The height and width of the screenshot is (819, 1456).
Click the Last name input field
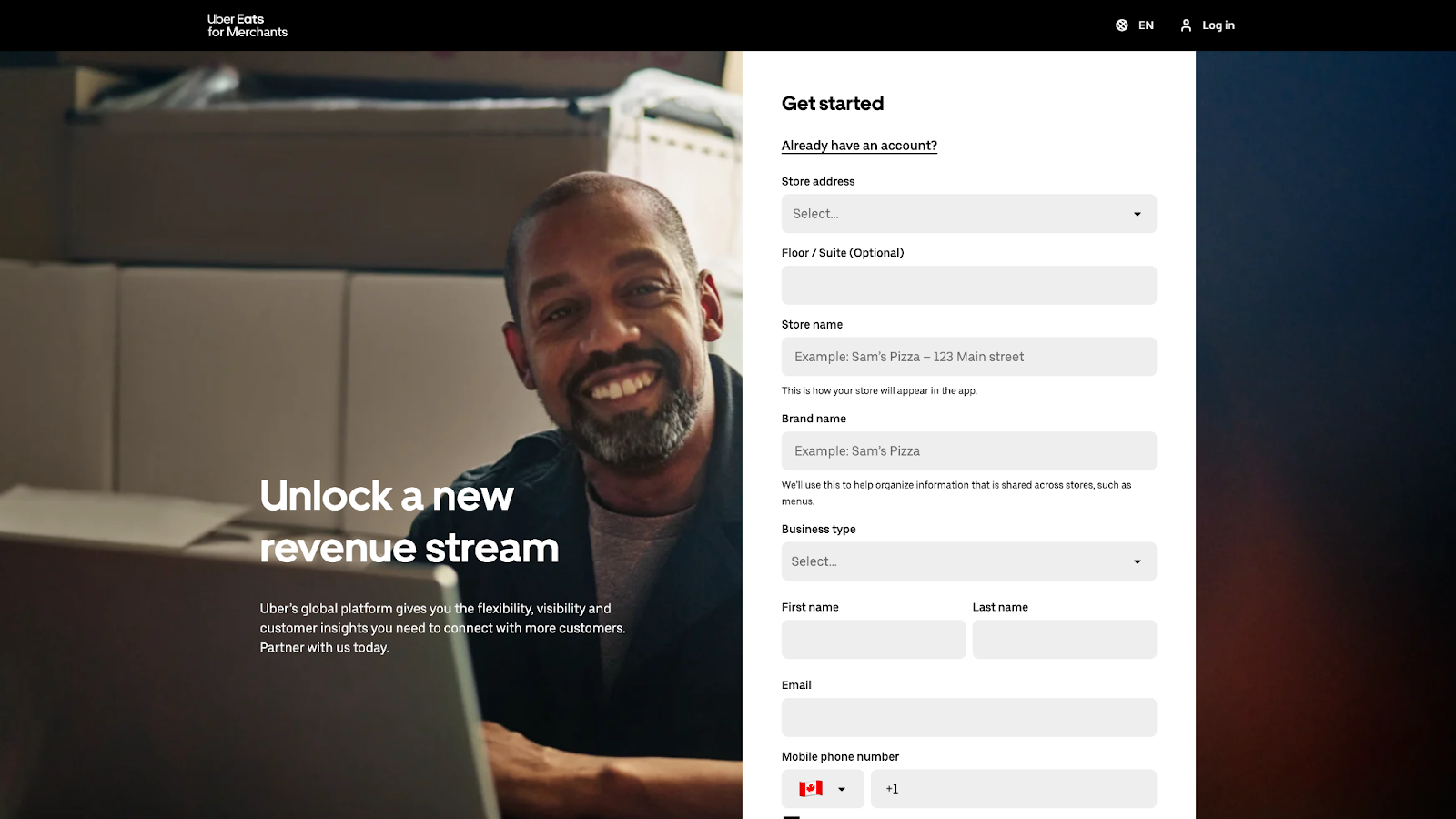1064,639
